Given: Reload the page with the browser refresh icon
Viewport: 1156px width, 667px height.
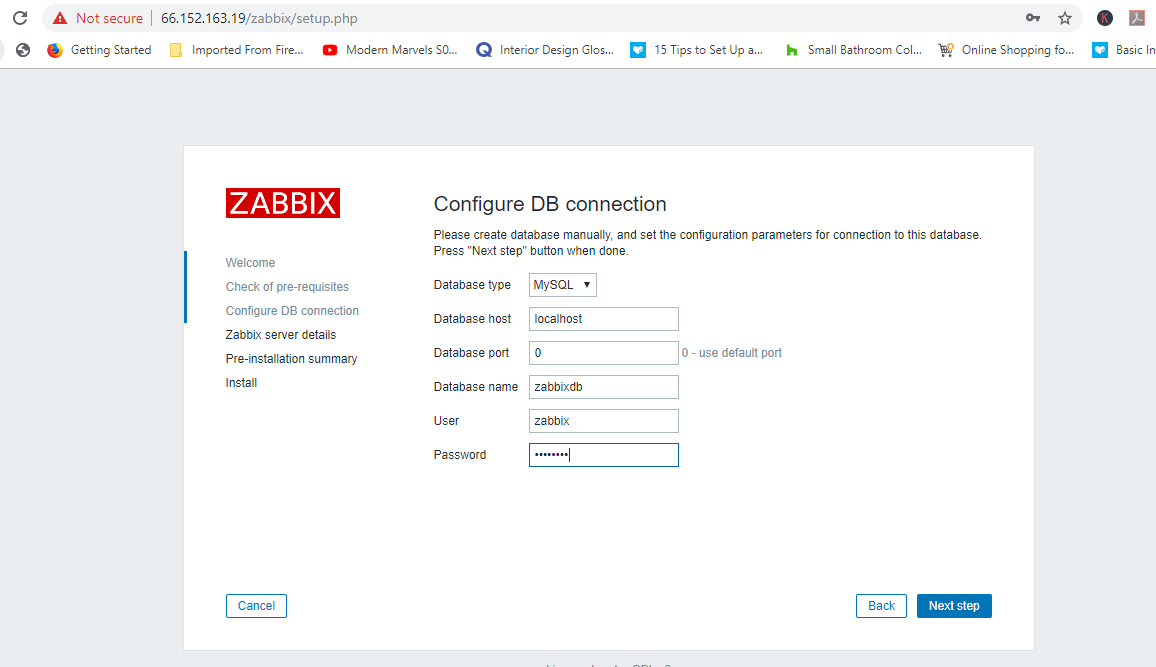Looking at the screenshot, I should click(x=20, y=18).
